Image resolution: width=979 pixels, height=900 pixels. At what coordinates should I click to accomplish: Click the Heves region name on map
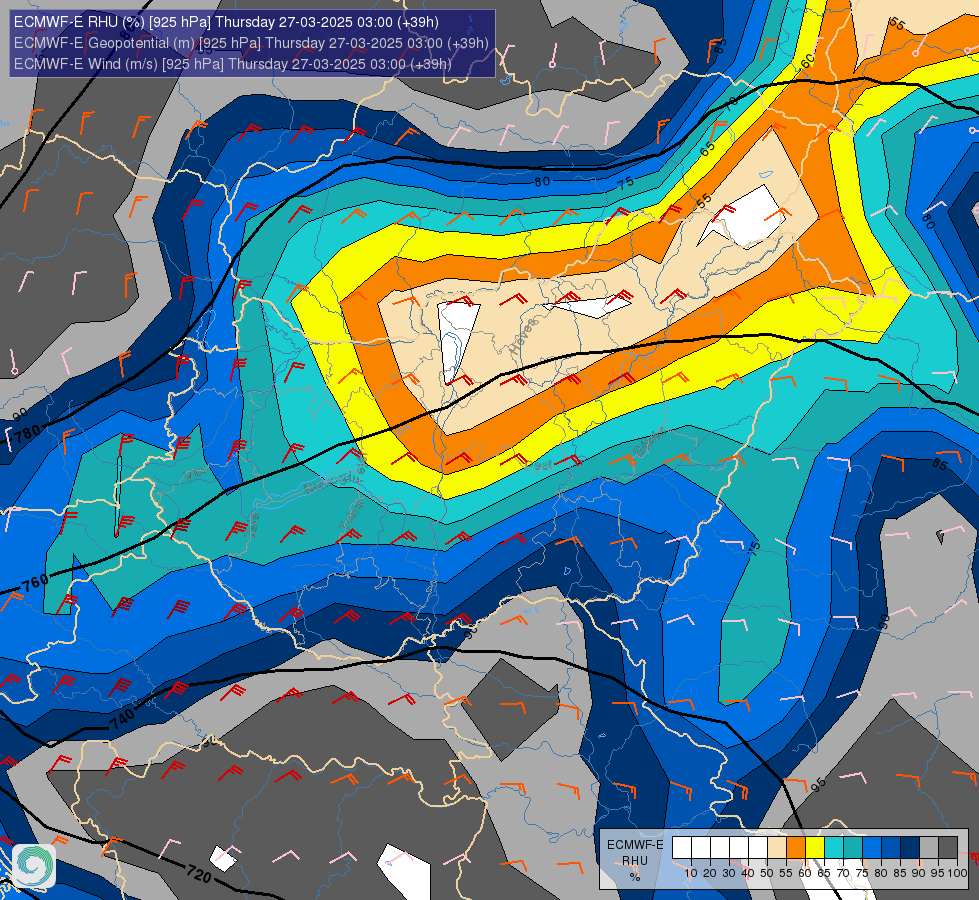pyautogui.click(x=523, y=336)
